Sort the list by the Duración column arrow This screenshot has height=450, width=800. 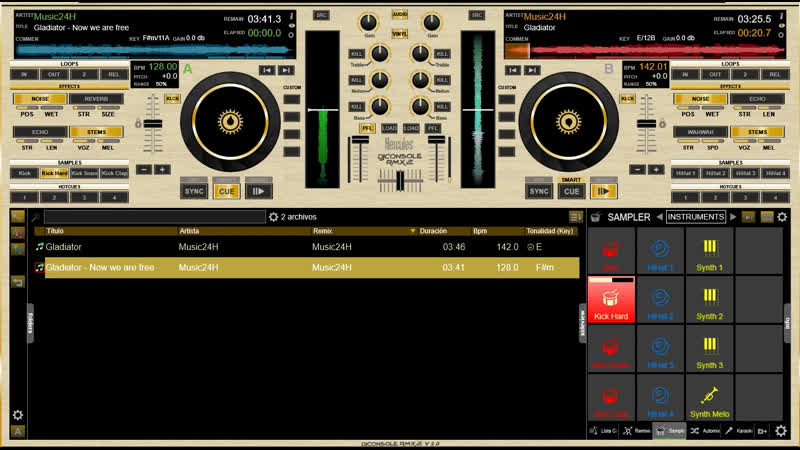tap(412, 231)
